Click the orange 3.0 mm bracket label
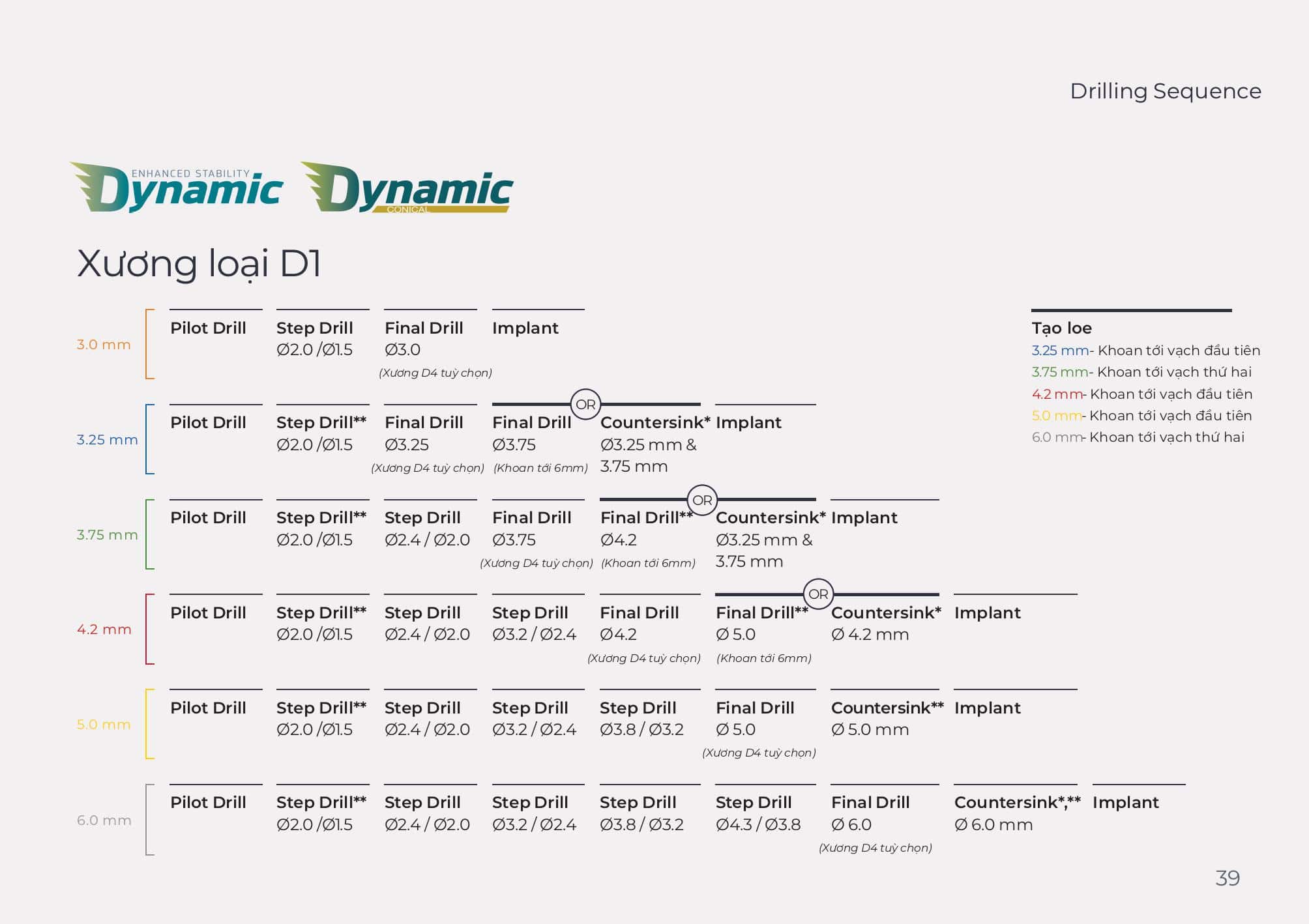The height and width of the screenshot is (924, 1309). [104, 345]
